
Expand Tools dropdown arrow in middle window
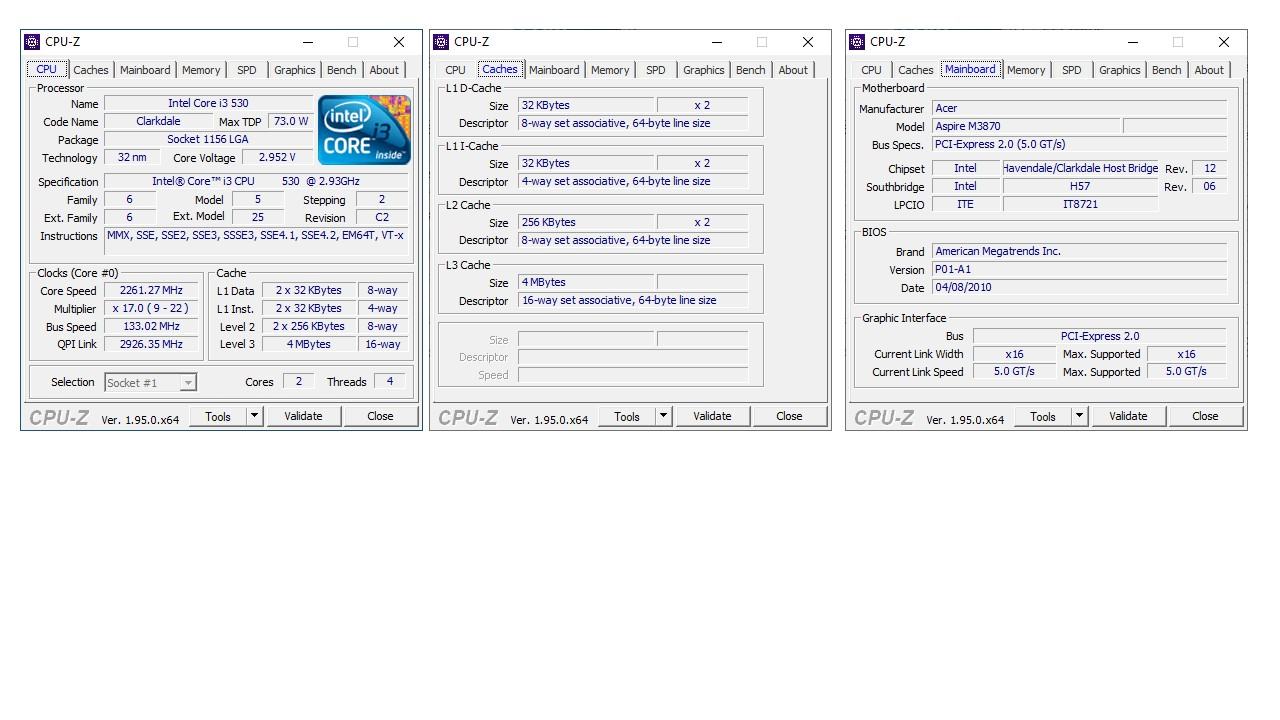pos(663,416)
